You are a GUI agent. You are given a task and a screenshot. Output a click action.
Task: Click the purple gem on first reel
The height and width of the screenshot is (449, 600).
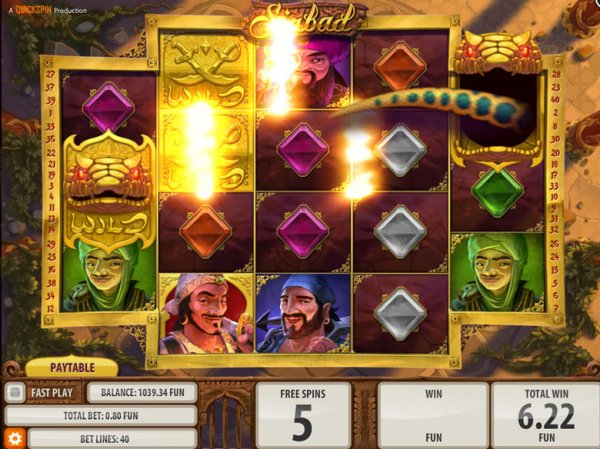pos(108,107)
